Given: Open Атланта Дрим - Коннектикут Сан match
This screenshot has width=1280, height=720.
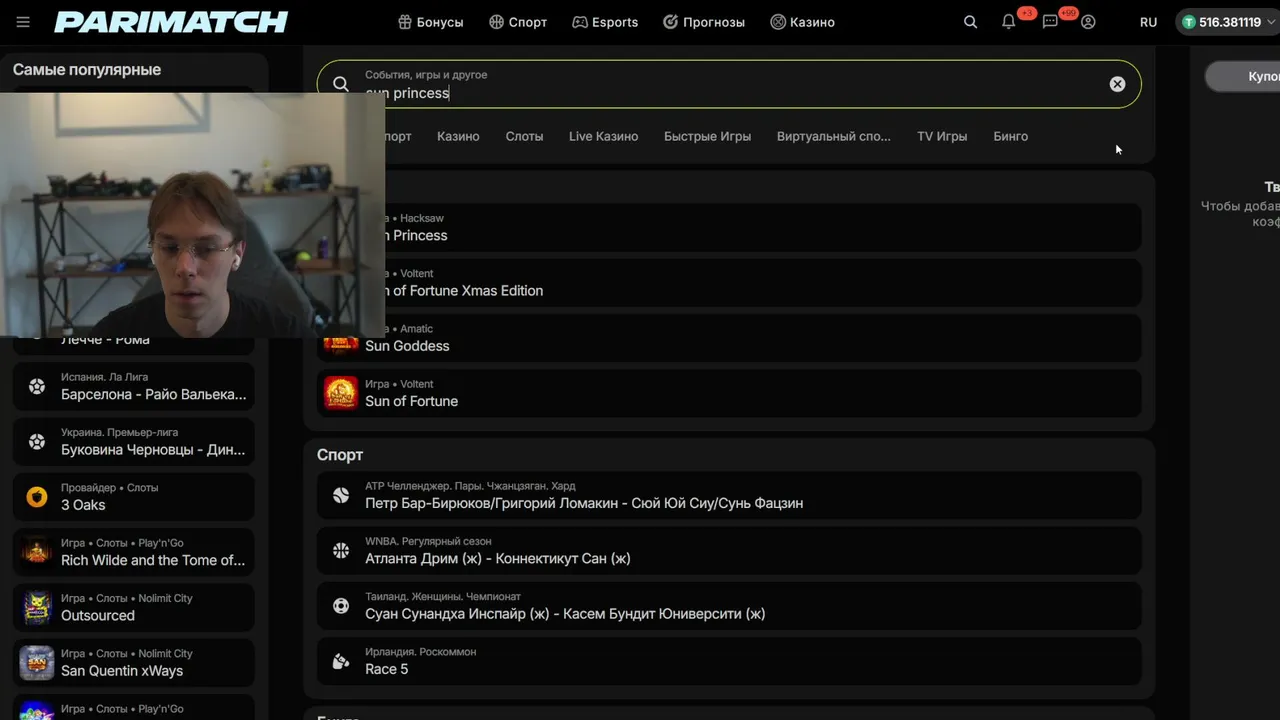Looking at the screenshot, I should 729,550.
